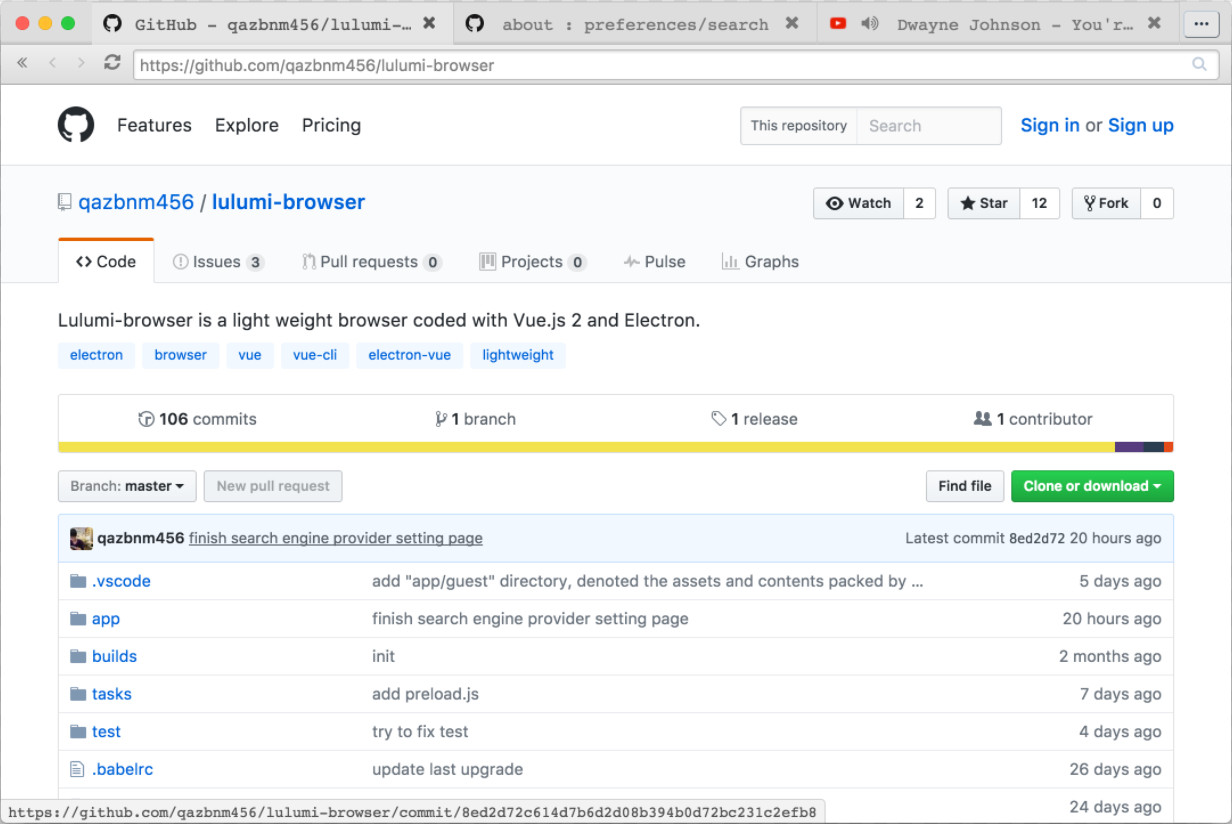Open the Pulse tab

tap(654, 262)
